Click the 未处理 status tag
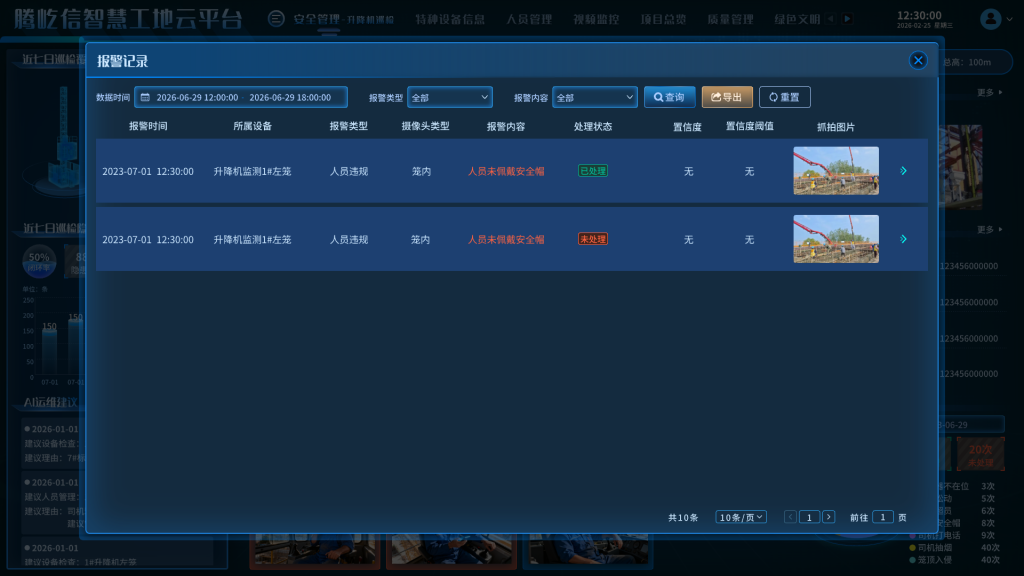The width and height of the screenshot is (1024, 576). [592, 239]
